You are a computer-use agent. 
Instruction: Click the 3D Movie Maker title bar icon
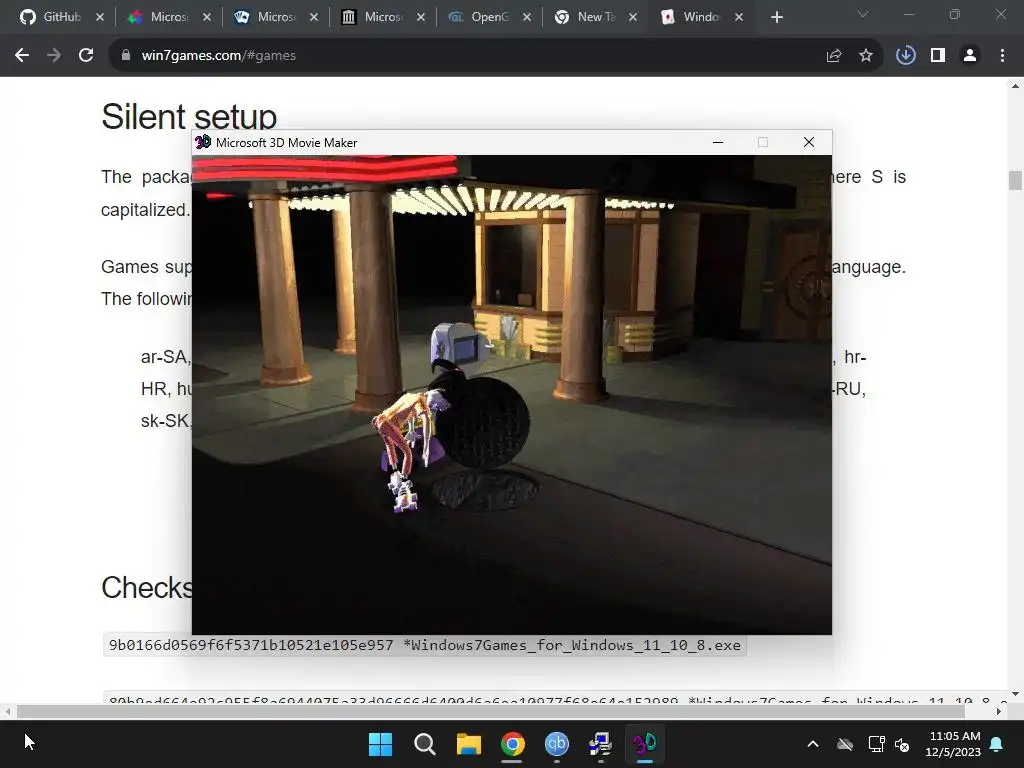click(203, 142)
